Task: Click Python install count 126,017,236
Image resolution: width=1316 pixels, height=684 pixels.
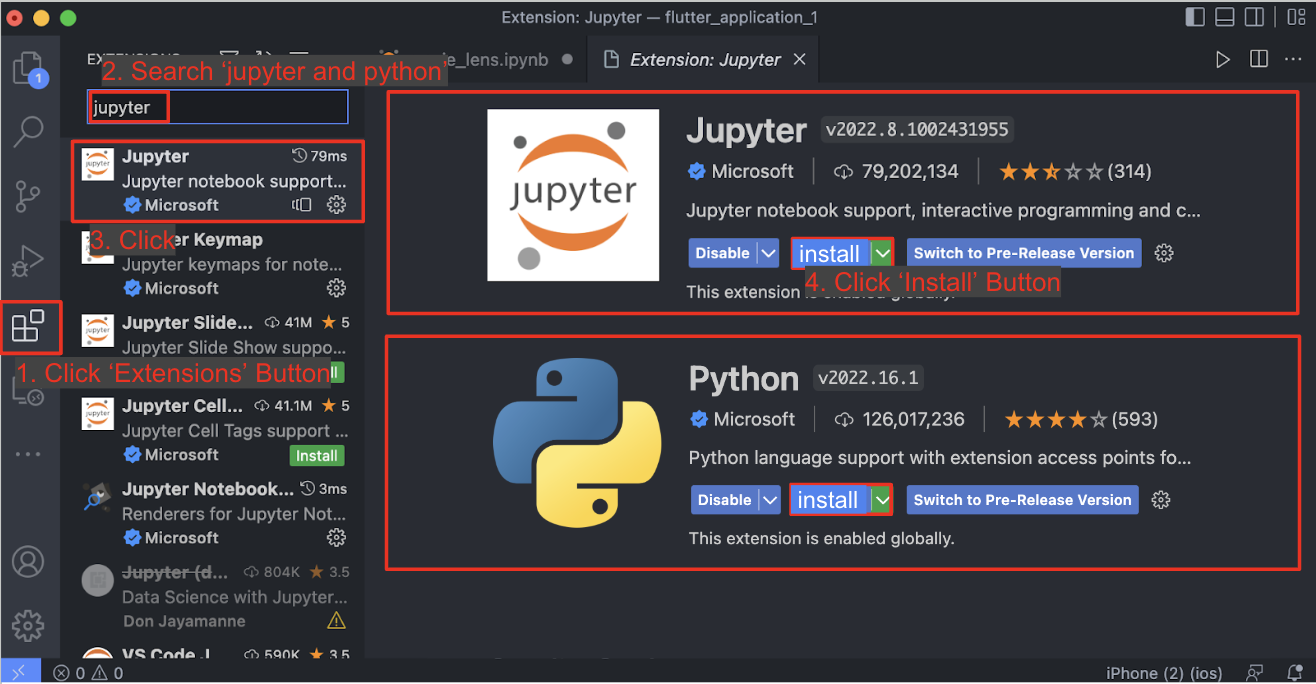Action: pyautogui.click(x=899, y=418)
